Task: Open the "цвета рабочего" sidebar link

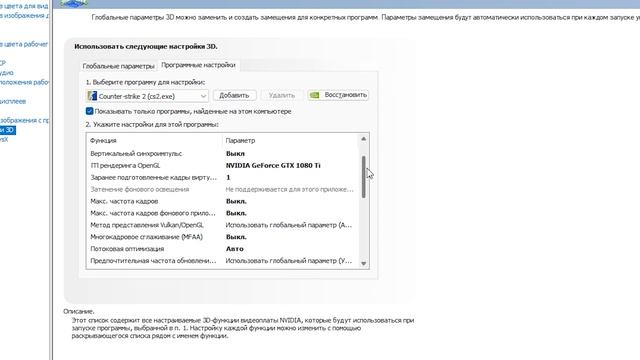Action: [24, 44]
